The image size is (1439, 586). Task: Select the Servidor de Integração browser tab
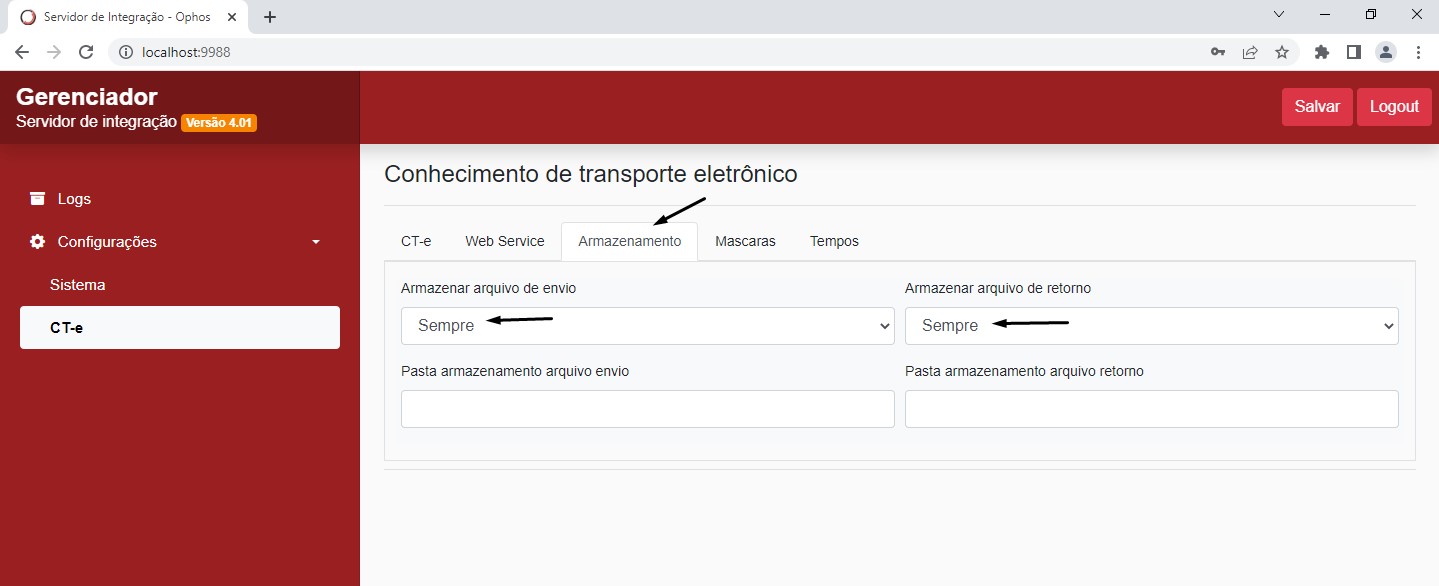pyautogui.click(x=128, y=17)
